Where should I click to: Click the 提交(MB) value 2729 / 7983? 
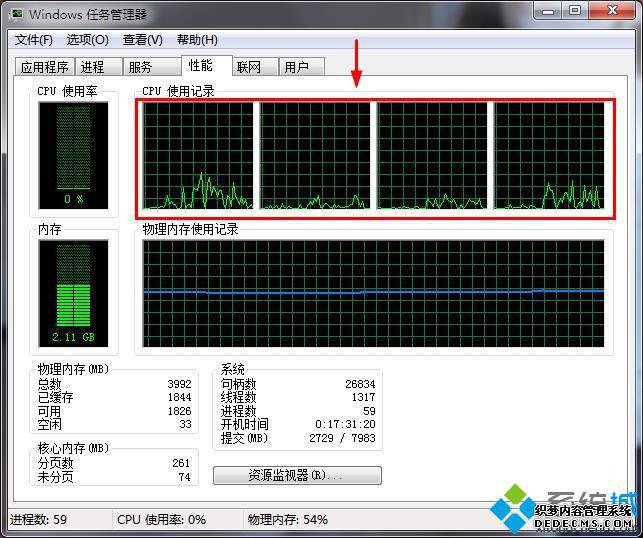coord(342,438)
